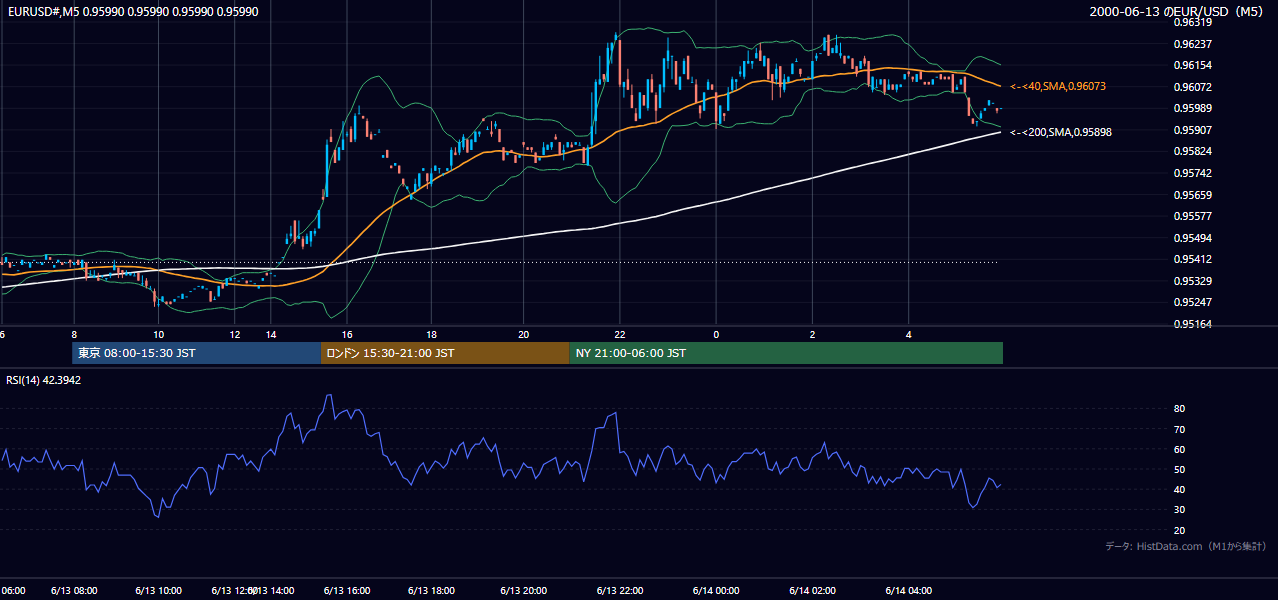Viewport: 1278px width, 600px height.
Task: Click the 6/13 16:00 bottom time label
Action: pyautogui.click(x=346, y=591)
